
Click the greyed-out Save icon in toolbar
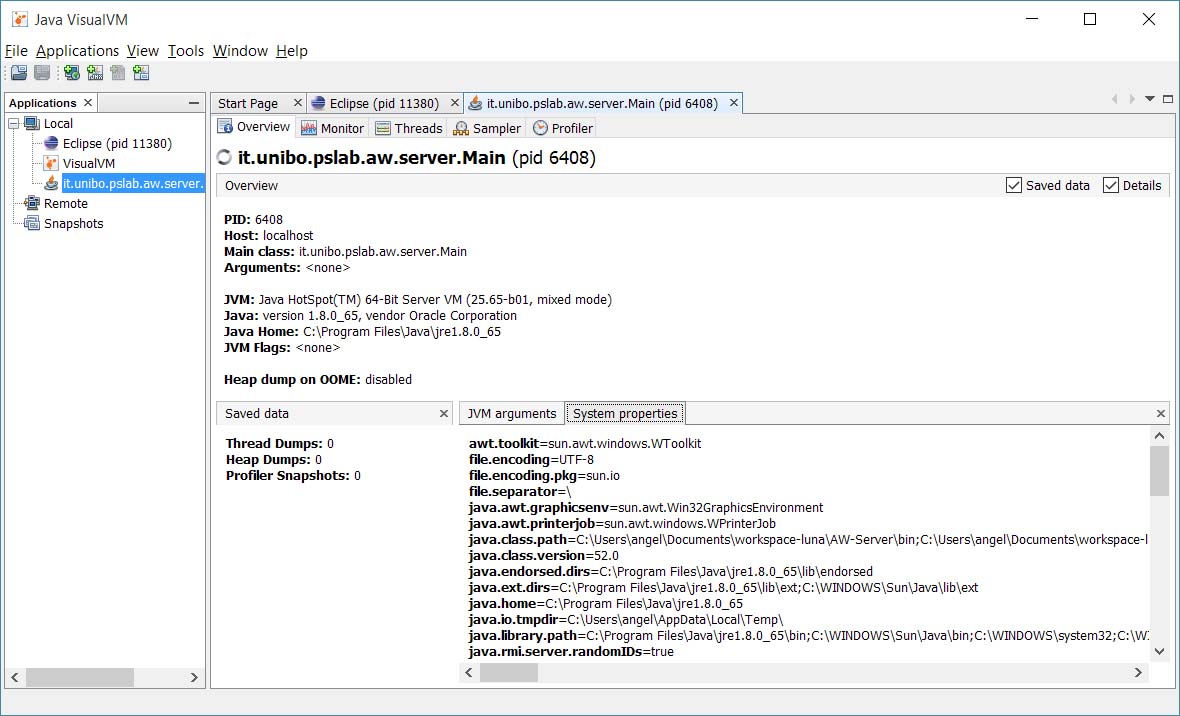[42, 72]
